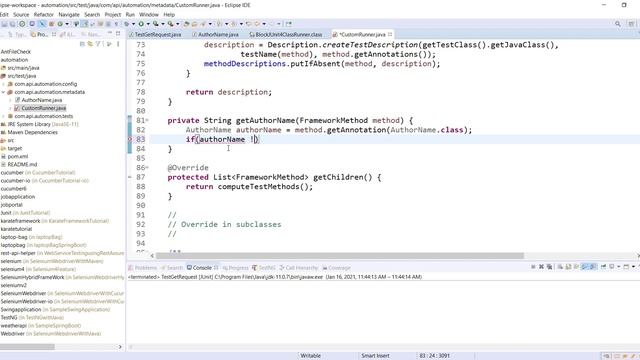Open the Call Hierarchy view tab
This screenshot has width=640, height=360.
coord(299,268)
